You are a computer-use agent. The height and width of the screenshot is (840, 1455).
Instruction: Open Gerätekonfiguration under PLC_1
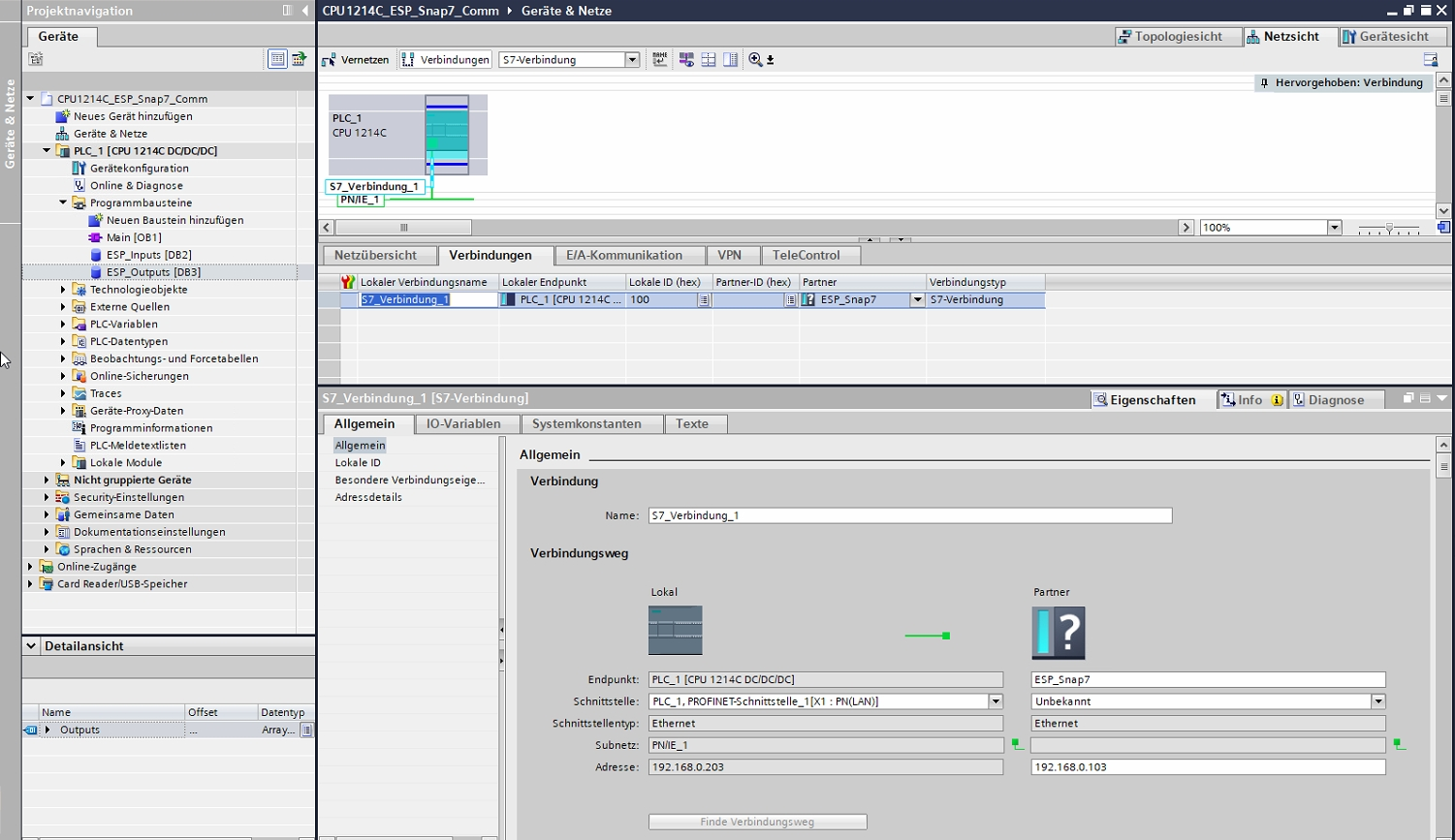click(139, 169)
